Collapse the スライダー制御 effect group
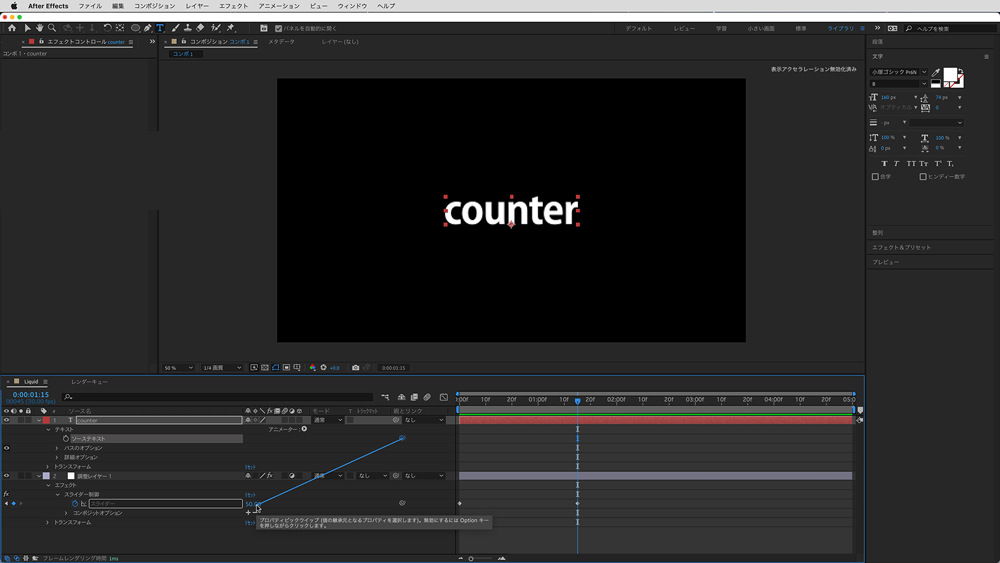The height and width of the screenshot is (563, 1000). tap(56, 494)
